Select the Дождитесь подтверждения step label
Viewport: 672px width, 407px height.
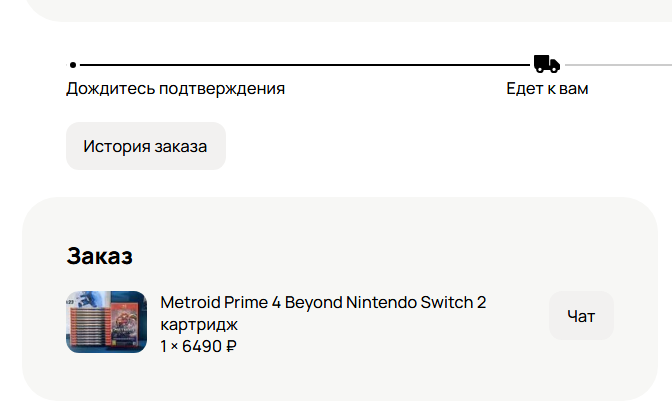pyautogui.click(x=175, y=88)
